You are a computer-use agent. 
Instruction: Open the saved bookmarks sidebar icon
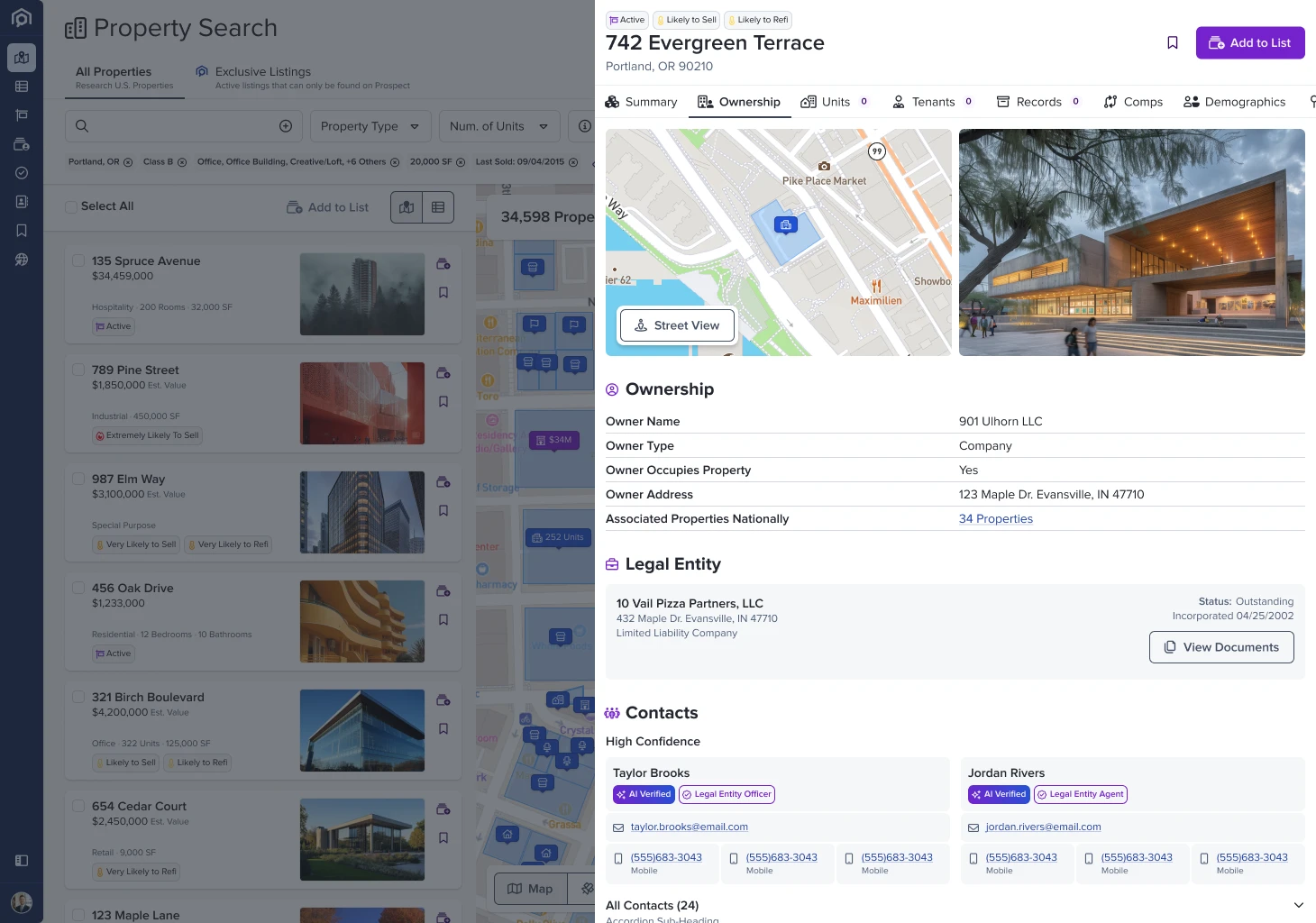[x=22, y=231]
